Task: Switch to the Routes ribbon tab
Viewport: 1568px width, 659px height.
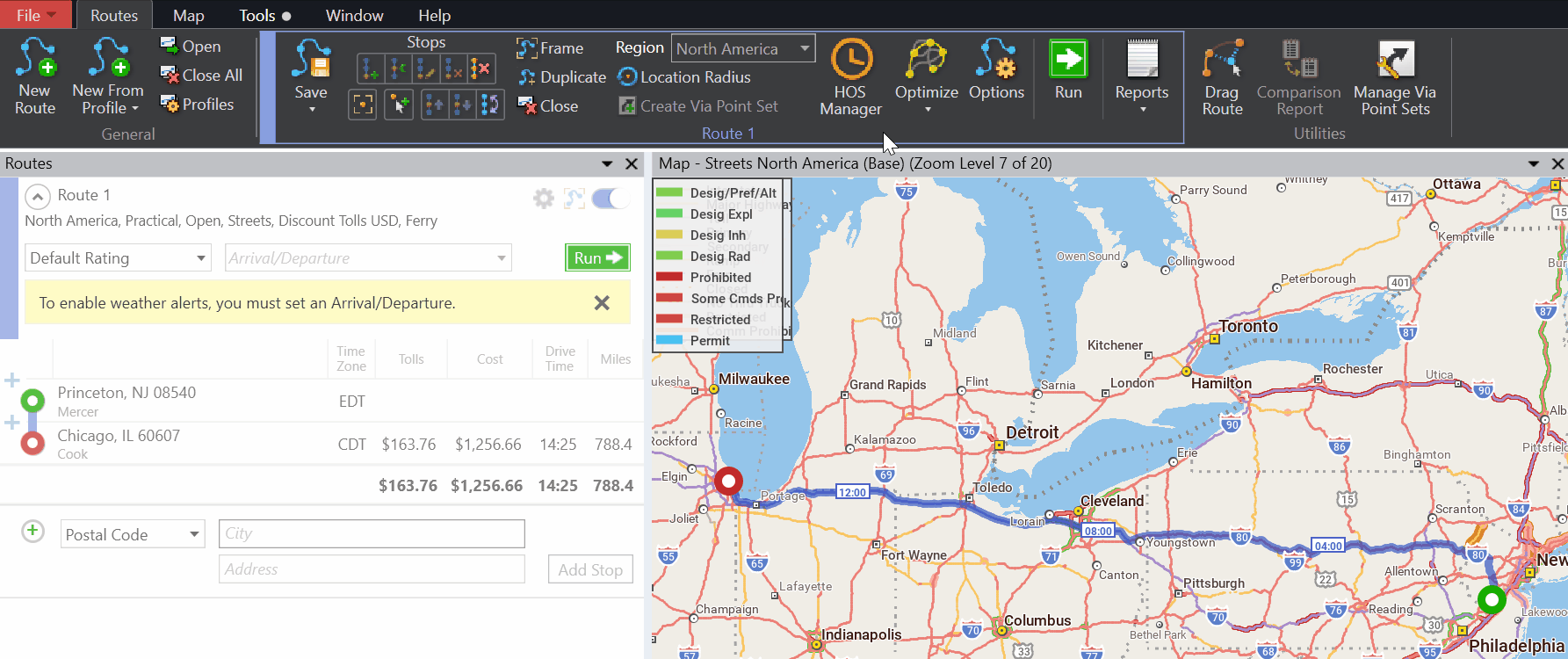Action: coord(114,16)
